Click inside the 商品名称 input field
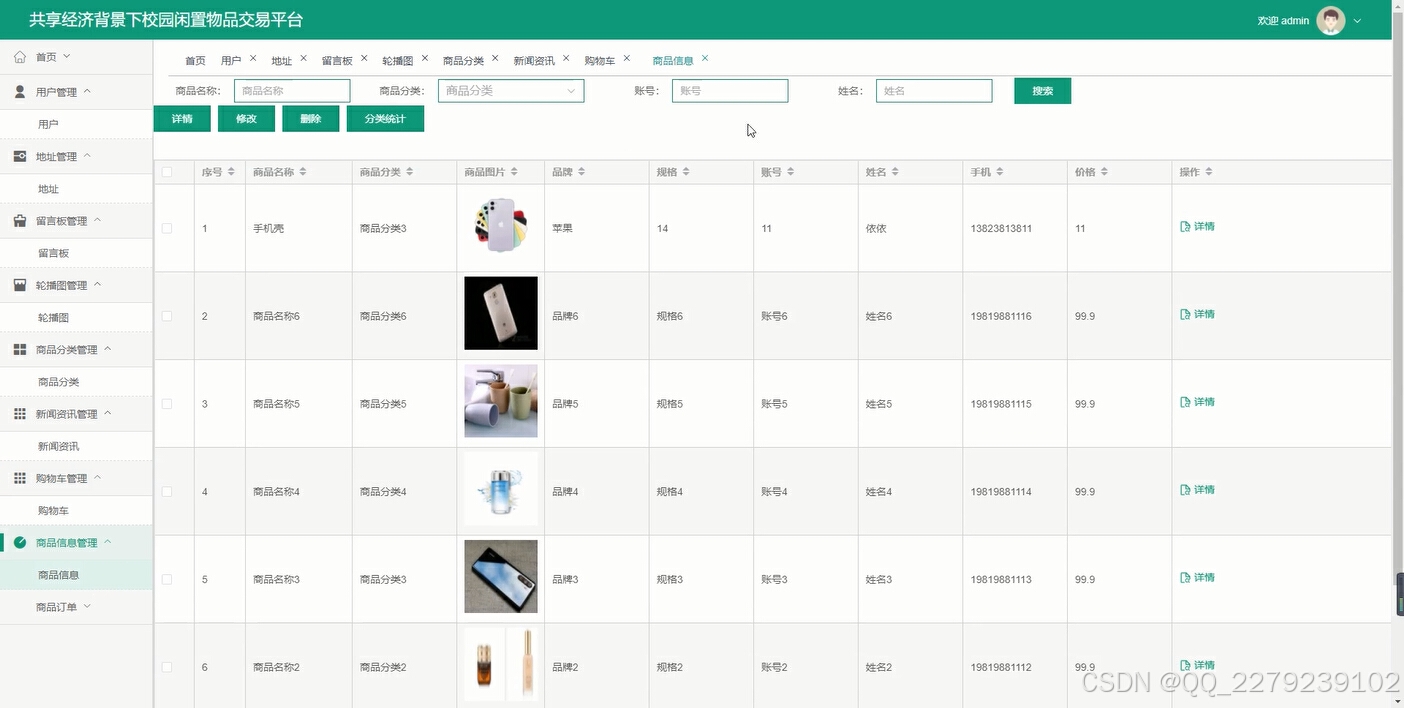This screenshot has height=708, width=1404. pyautogui.click(x=291, y=90)
